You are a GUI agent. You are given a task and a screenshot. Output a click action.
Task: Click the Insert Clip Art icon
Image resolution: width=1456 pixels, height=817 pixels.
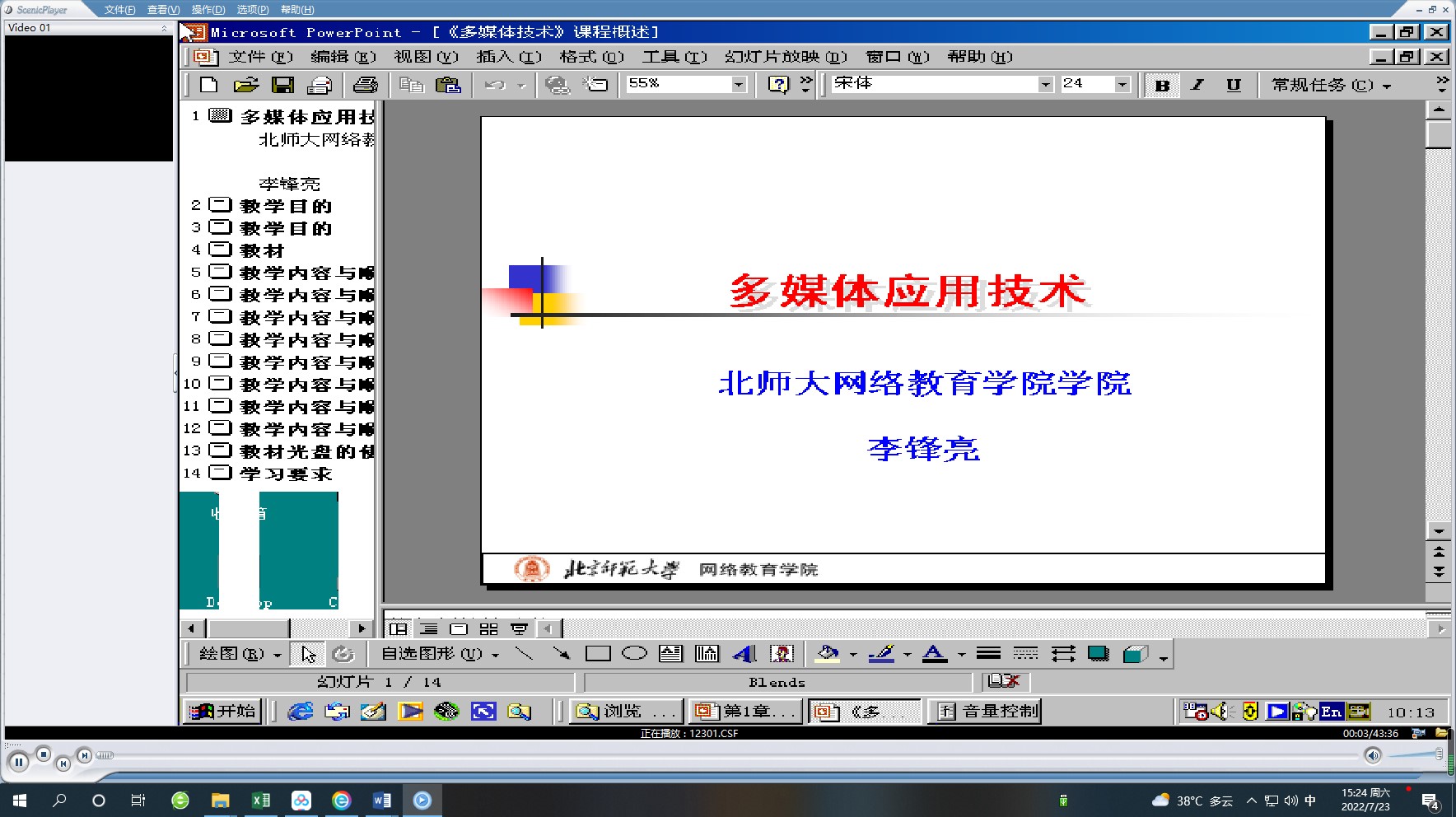(x=782, y=654)
